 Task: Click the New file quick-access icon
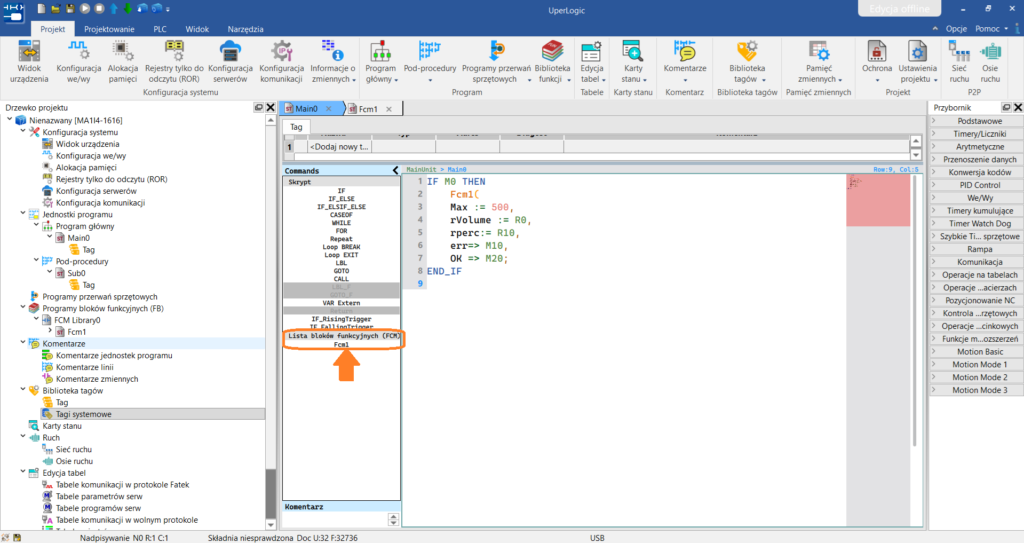pyautogui.click(x=42, y=8)
